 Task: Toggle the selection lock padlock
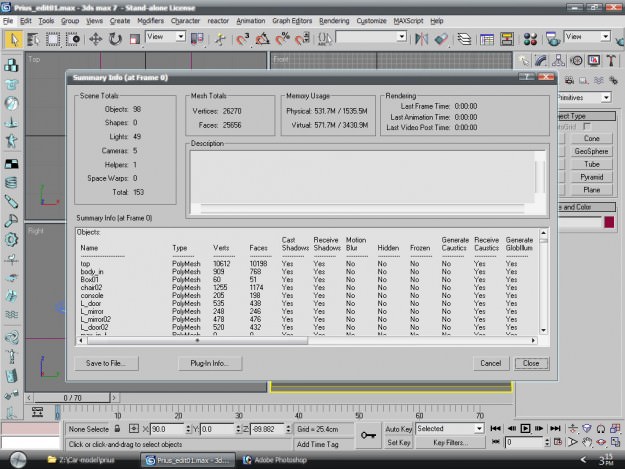click(x=117, y=429)
